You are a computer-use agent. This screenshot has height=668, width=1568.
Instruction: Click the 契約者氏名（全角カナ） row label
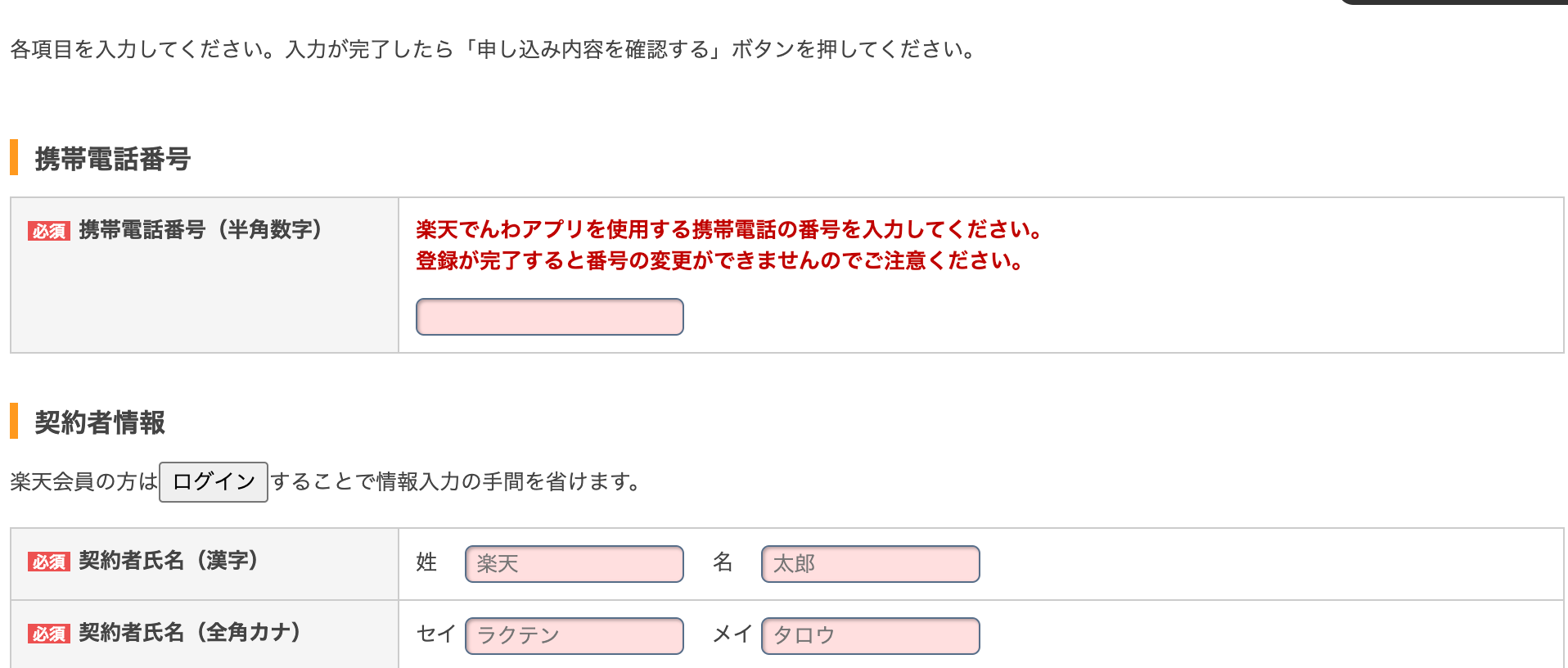pyautogui.click(x=190, y=633)
